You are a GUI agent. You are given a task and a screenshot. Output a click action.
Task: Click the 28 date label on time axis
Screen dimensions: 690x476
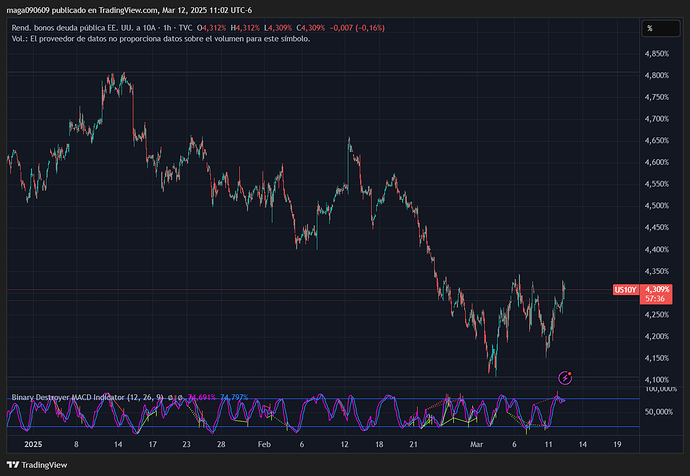(221, 444)
